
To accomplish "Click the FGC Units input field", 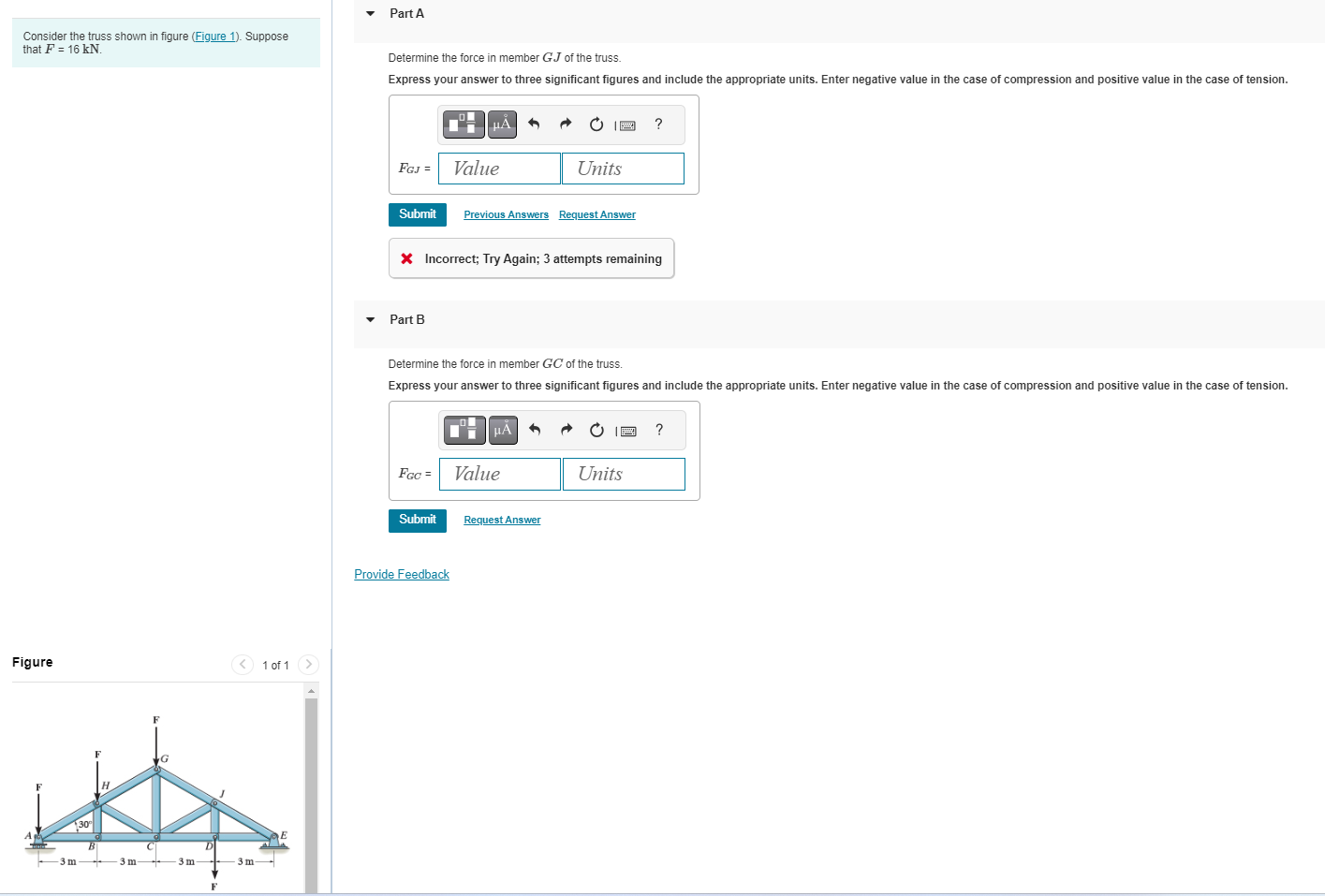I will click(624, 474).
